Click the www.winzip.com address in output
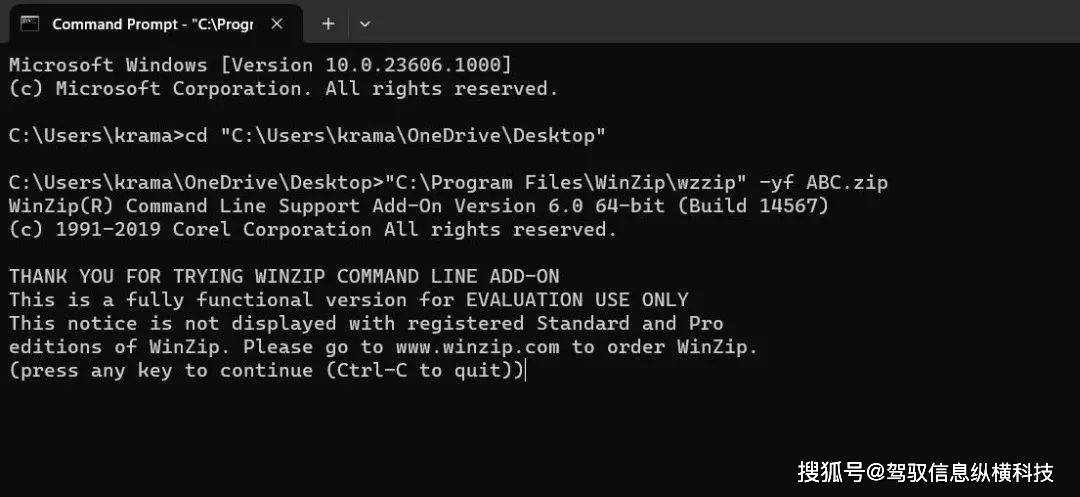Viewport: 1080px width, 497px height. [x=477, y=347]
